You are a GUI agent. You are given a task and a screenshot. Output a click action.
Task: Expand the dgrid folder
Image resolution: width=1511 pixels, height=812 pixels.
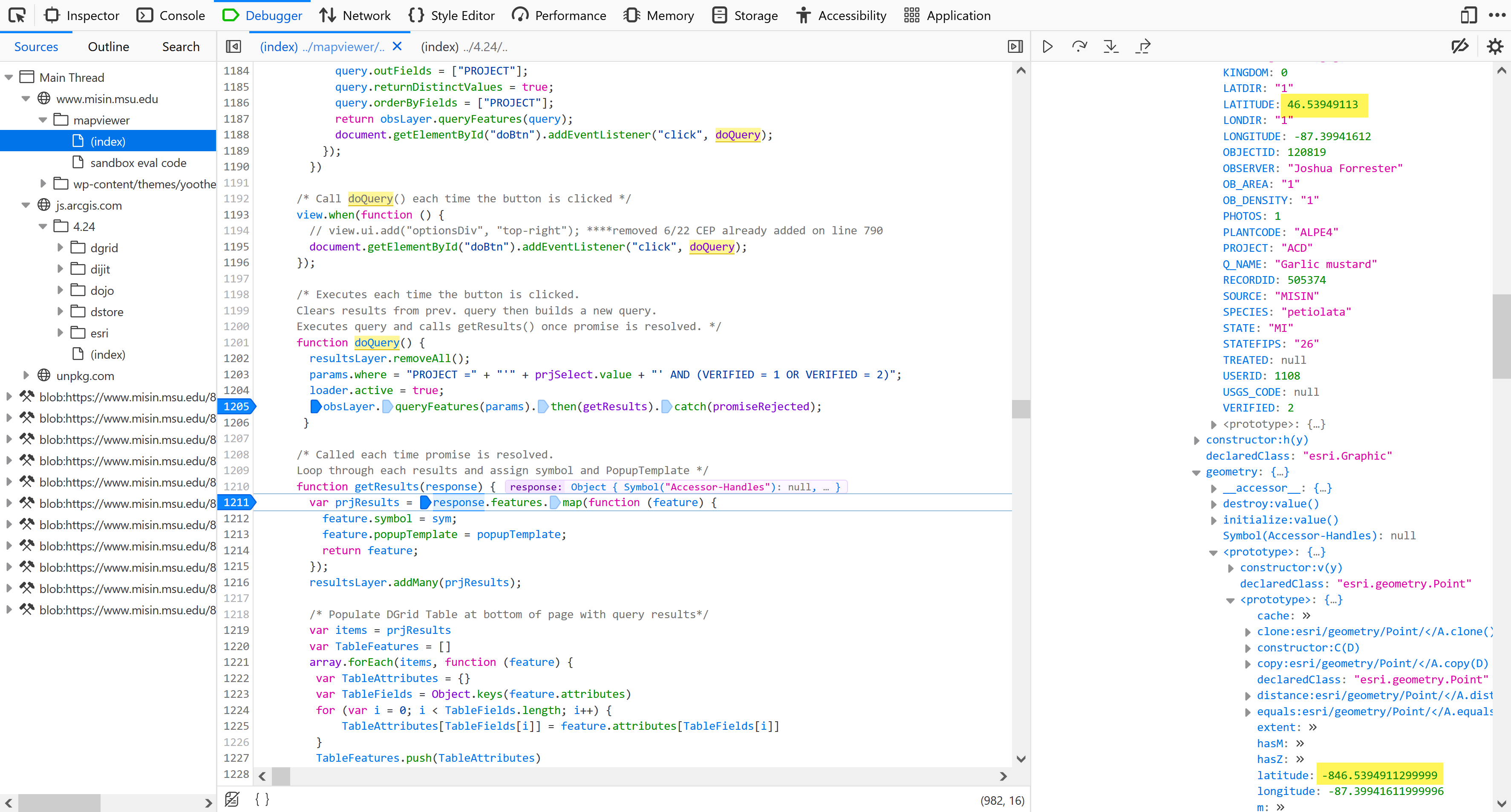click(x=60, y=248)
